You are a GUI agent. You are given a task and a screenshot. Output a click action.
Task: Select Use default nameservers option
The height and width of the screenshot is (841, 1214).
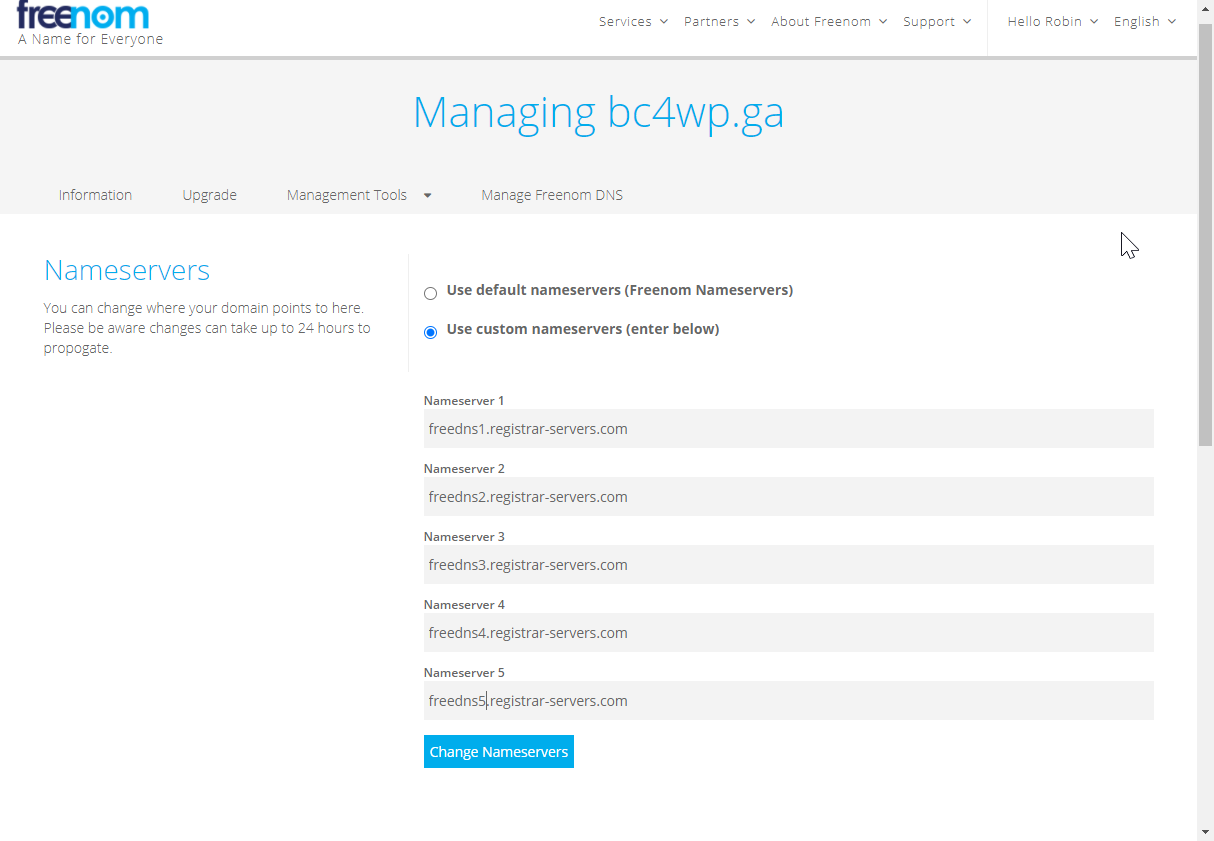pos(431,293)
